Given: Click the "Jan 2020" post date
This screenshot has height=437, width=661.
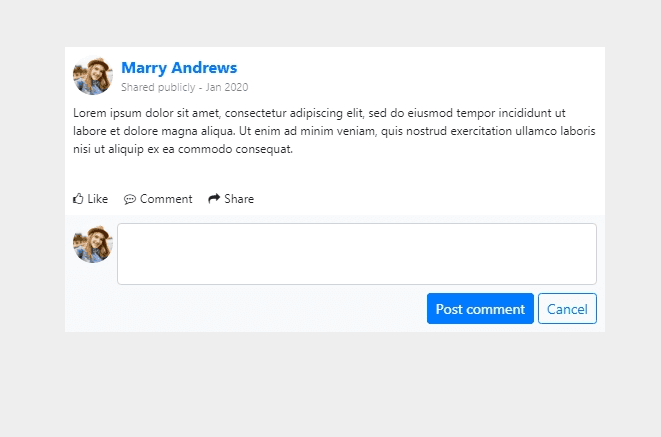Looking at the screenshot, I should point(227,87).
